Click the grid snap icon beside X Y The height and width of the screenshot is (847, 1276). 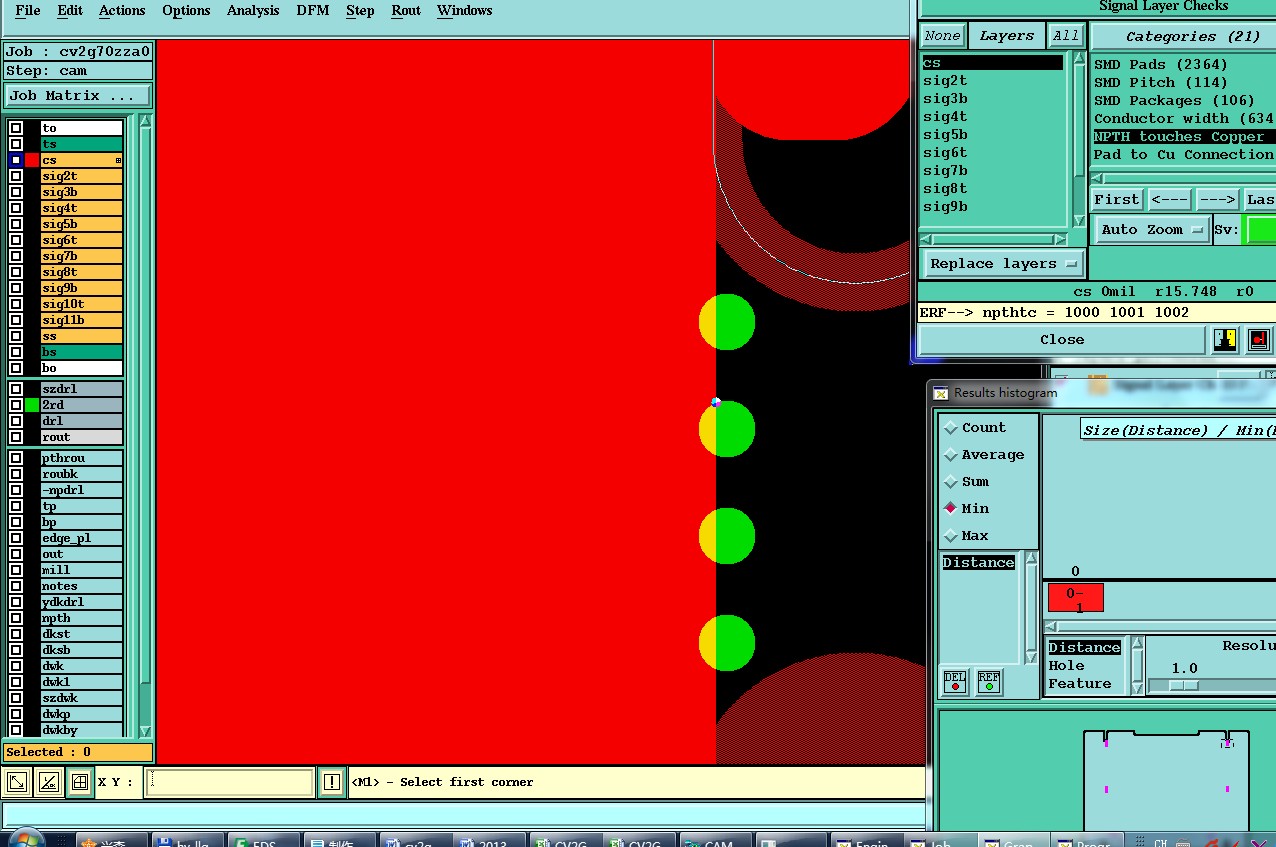coord(79,782)
